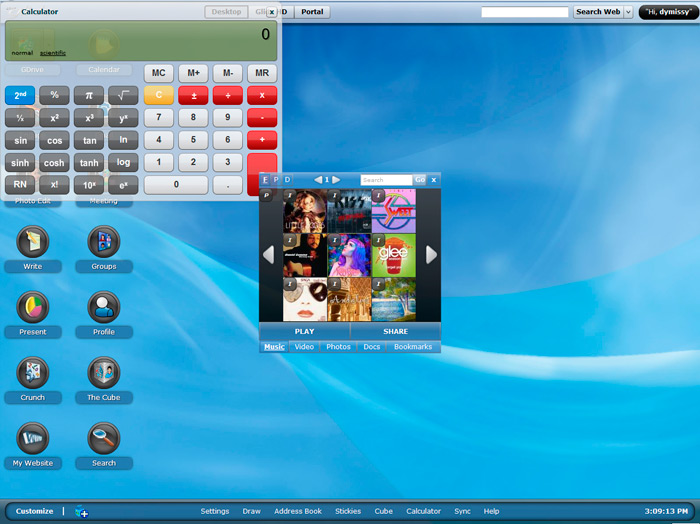
Task: Click the yellow C clear key
Action: [x=159, y=95]
